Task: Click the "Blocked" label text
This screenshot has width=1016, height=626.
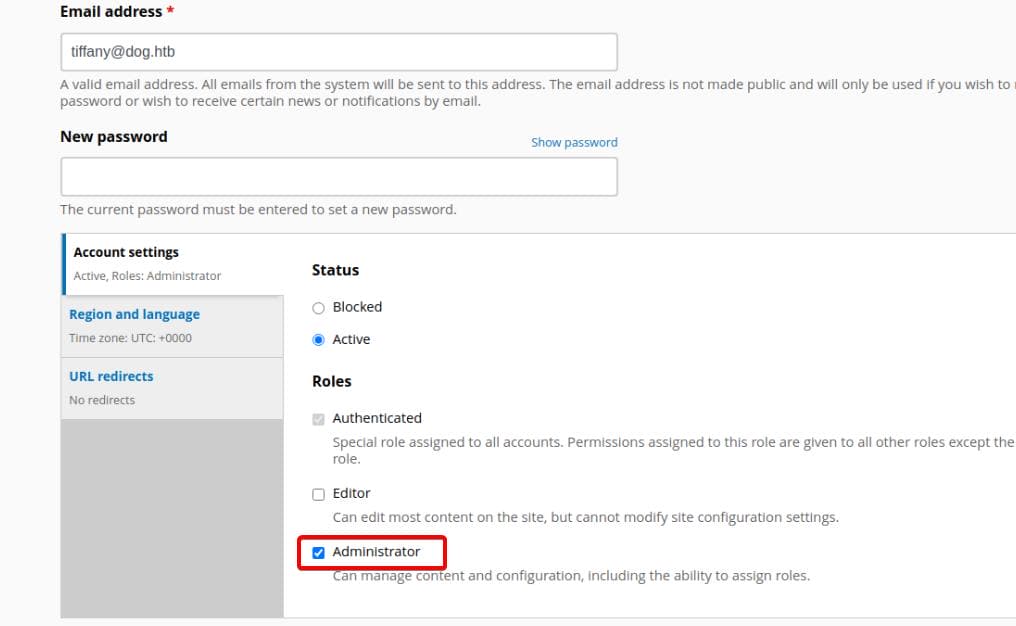Action: [x=357, y=307]
